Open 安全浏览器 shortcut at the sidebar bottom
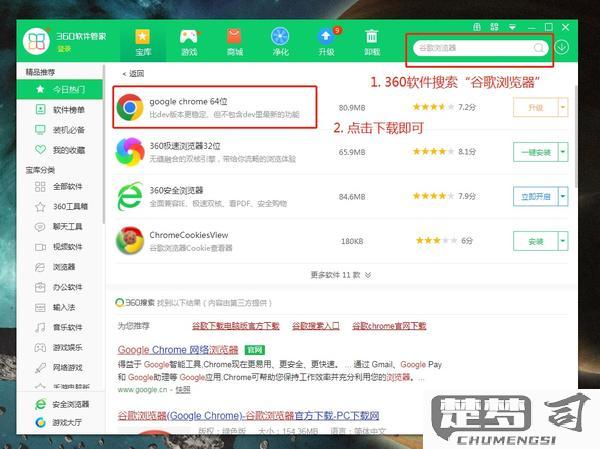 (61, 404)
